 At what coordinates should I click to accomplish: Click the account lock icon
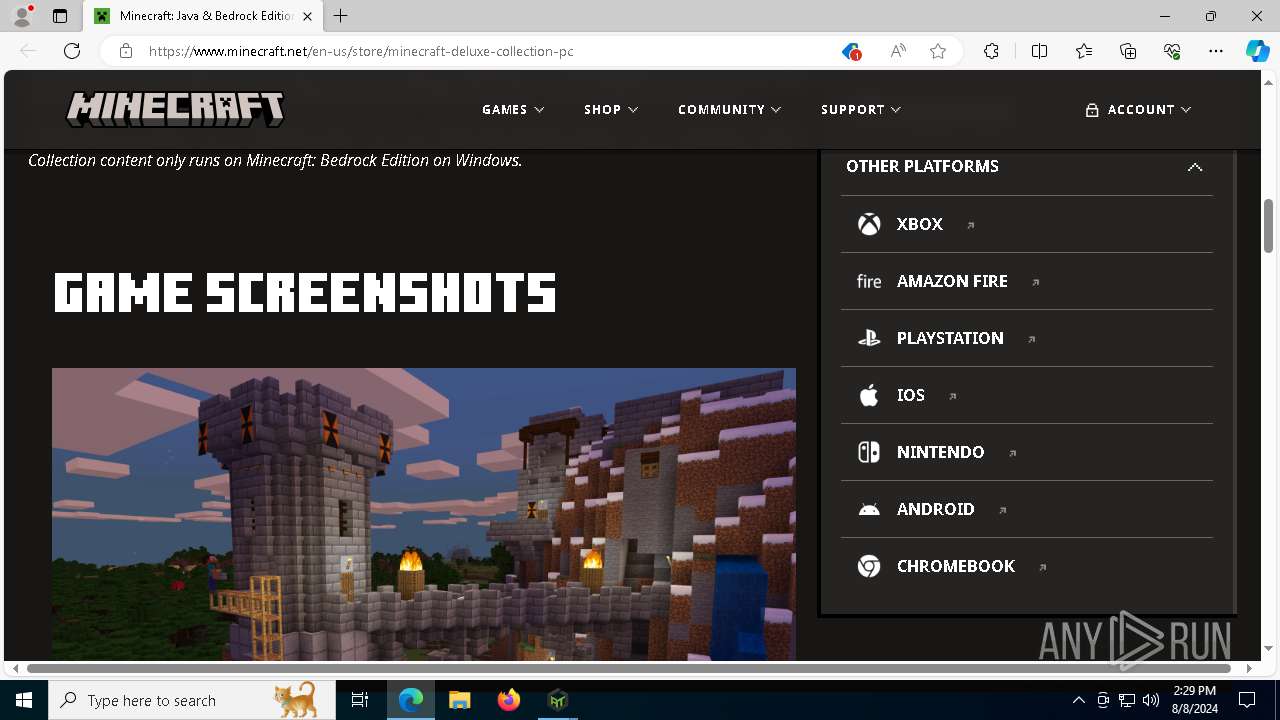[1092, 110]
